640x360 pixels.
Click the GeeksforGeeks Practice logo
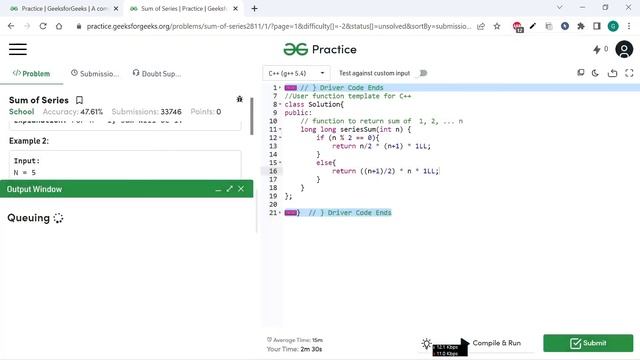click(x=320, y=49)
